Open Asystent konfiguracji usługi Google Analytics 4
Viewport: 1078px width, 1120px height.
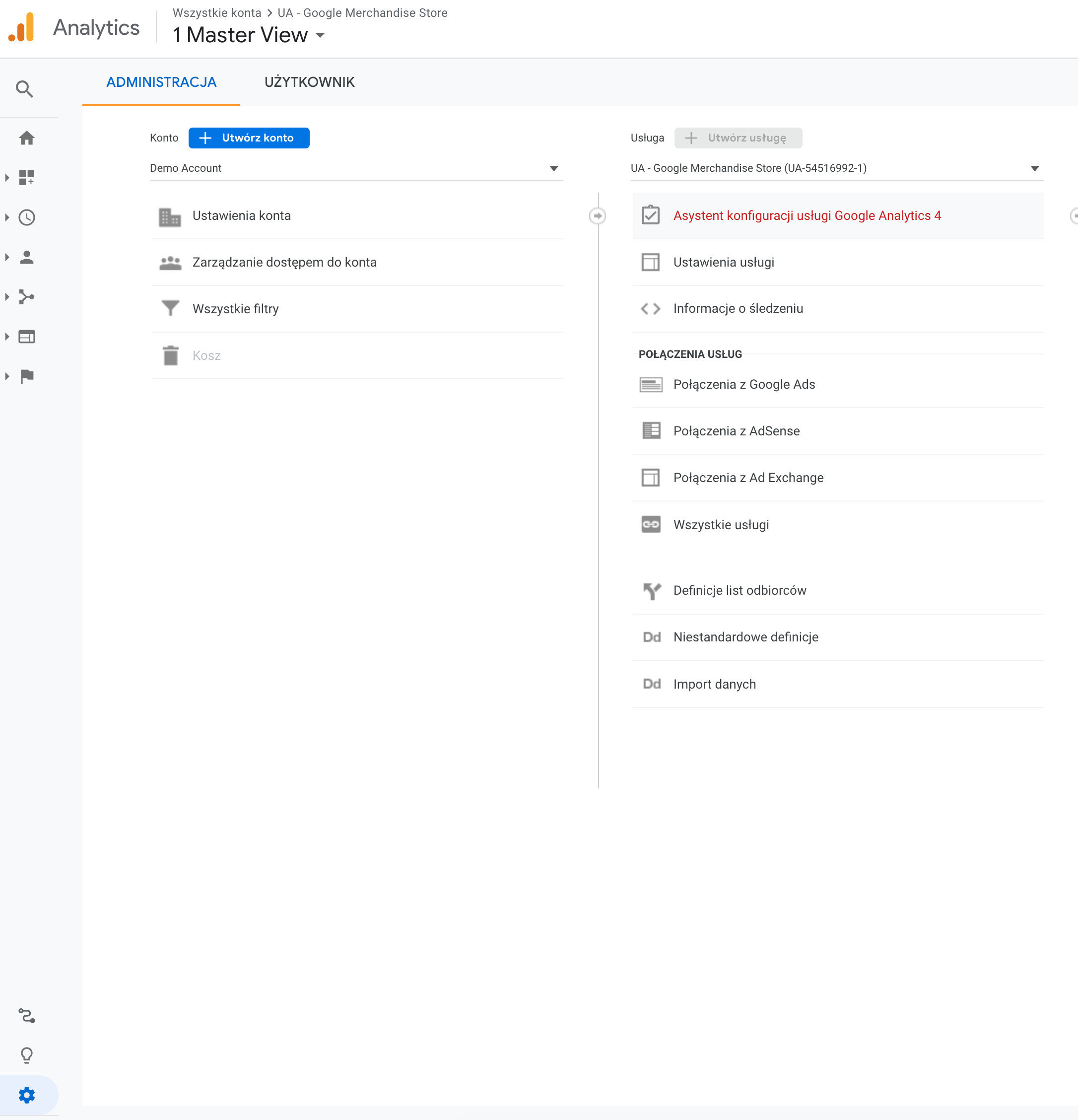(x=838, y=215)
